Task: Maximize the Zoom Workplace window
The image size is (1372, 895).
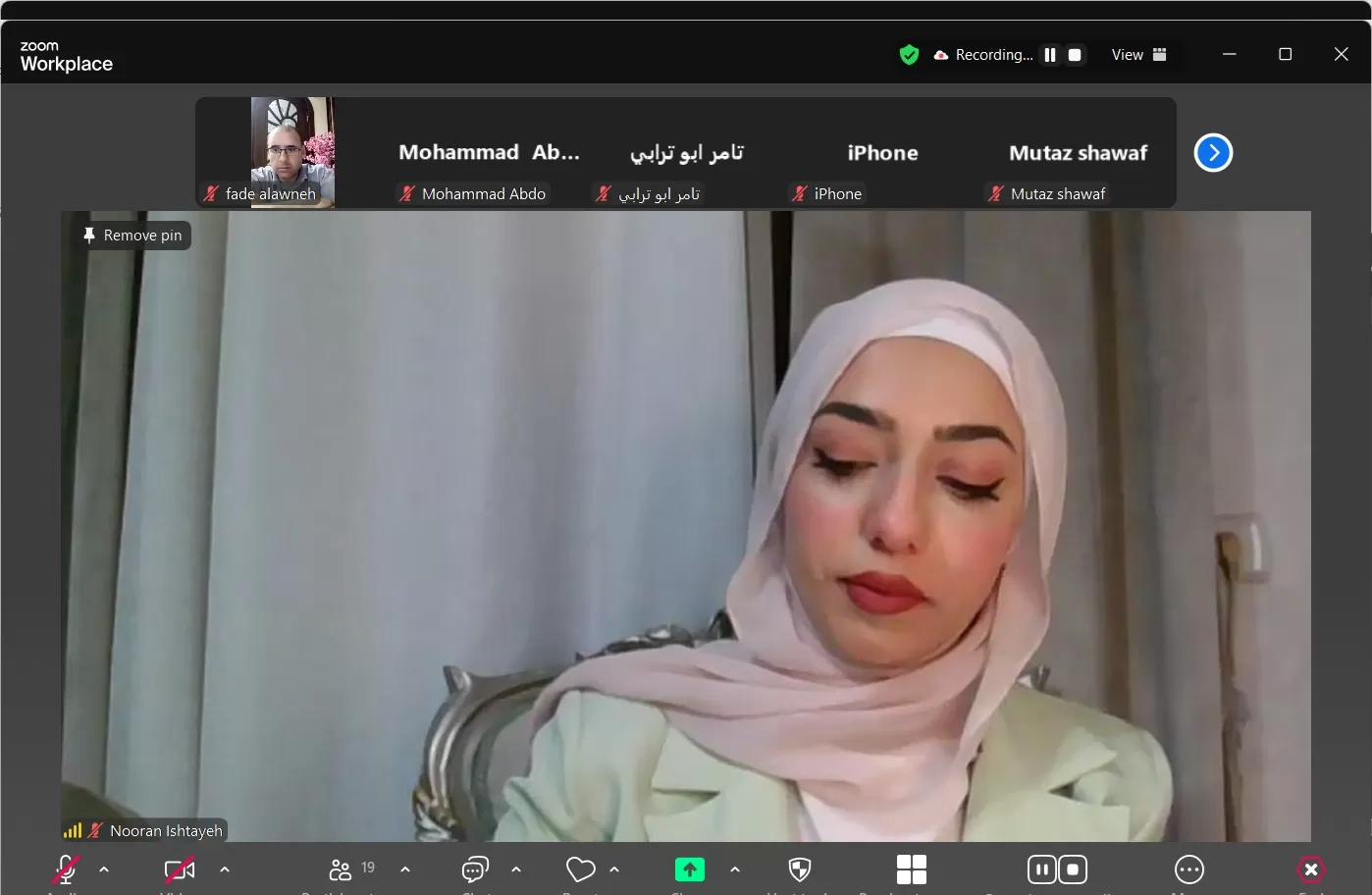Action: (x=1286, y=54)
